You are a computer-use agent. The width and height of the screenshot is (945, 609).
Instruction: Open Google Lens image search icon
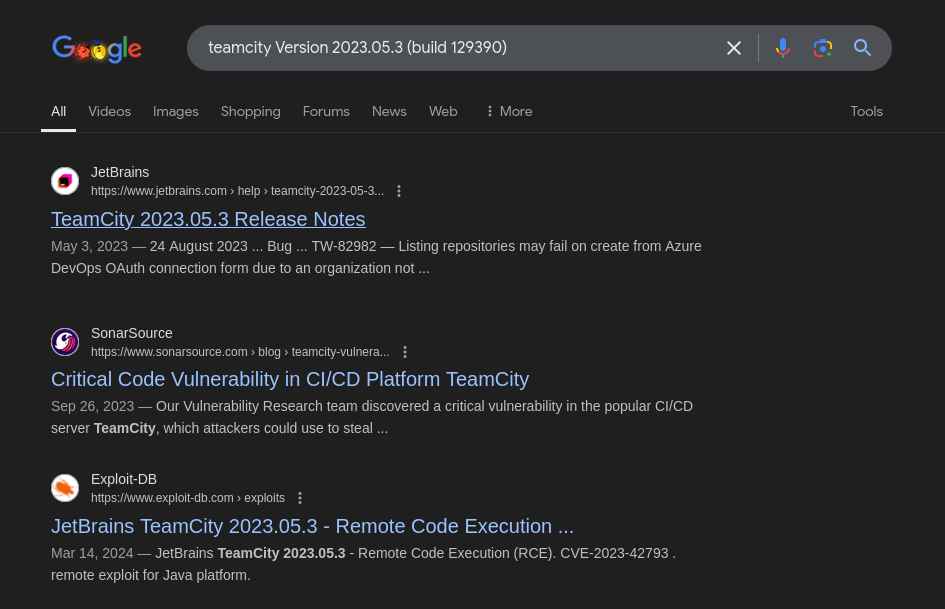click(823, 48)
